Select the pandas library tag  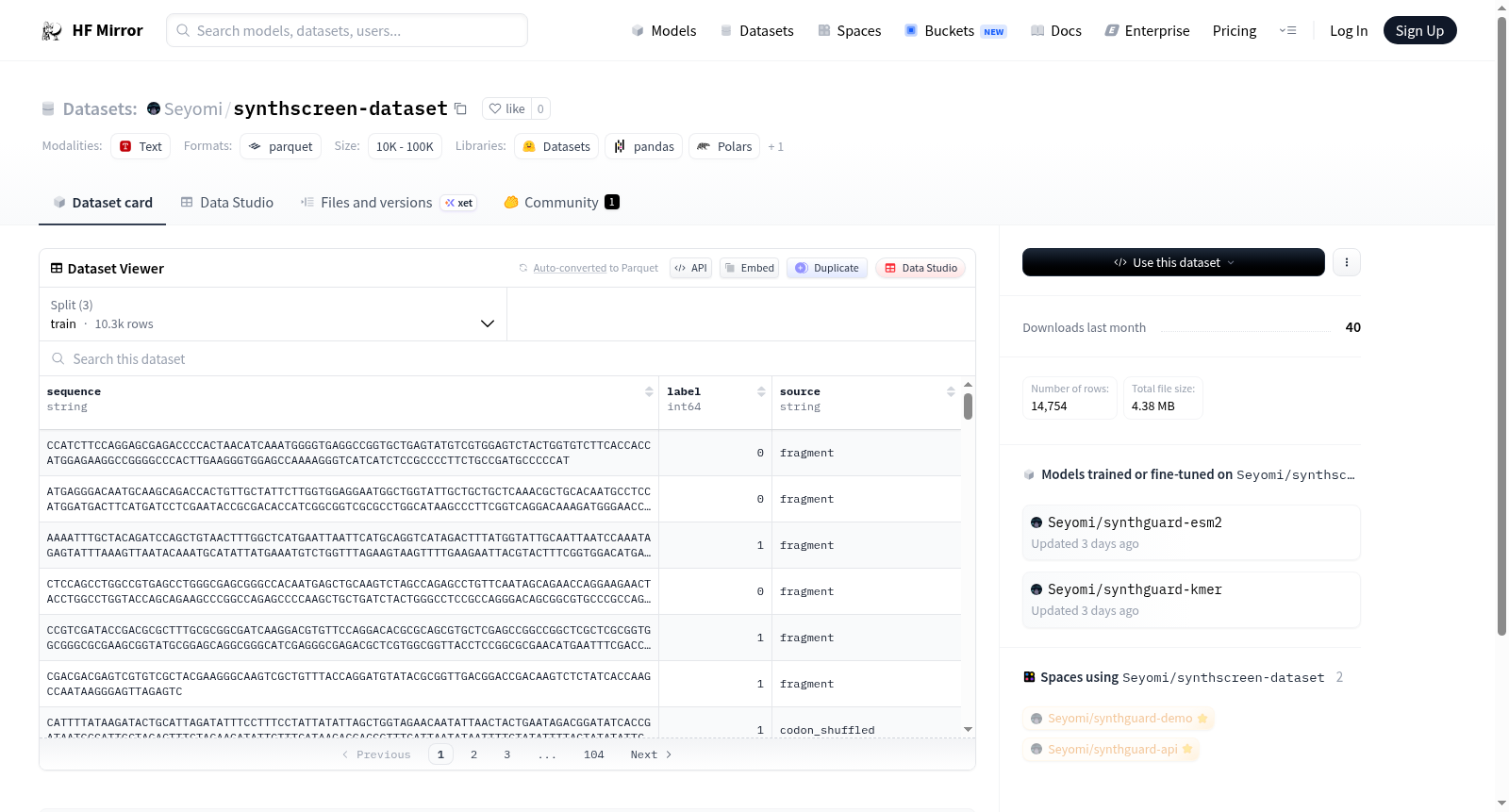[644, 146]
